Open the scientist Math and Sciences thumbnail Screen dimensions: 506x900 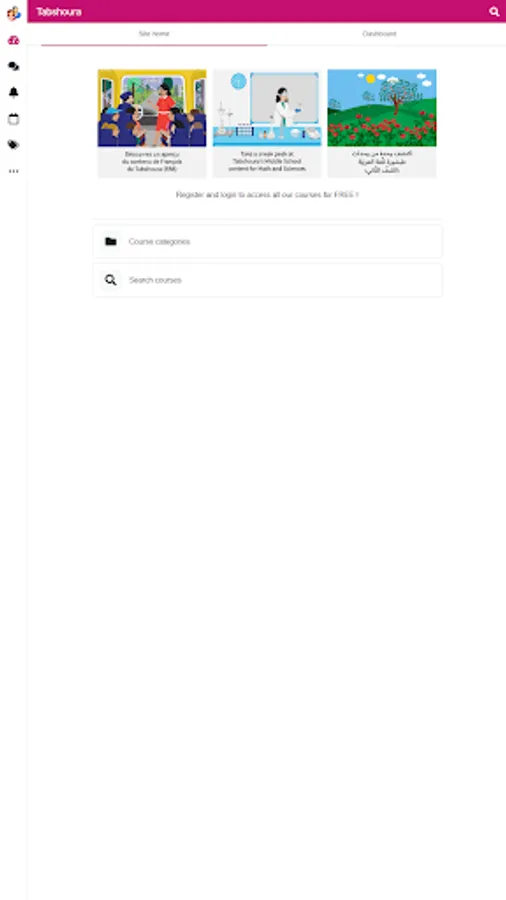point(267,108)
